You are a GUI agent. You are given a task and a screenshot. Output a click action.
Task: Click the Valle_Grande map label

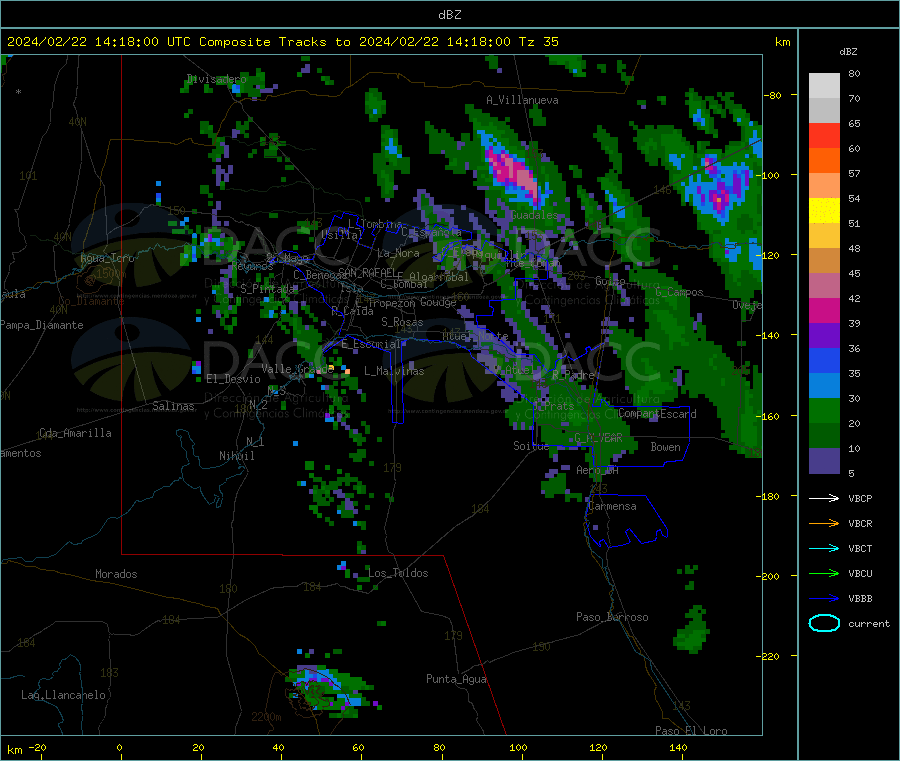coord(297,369)
